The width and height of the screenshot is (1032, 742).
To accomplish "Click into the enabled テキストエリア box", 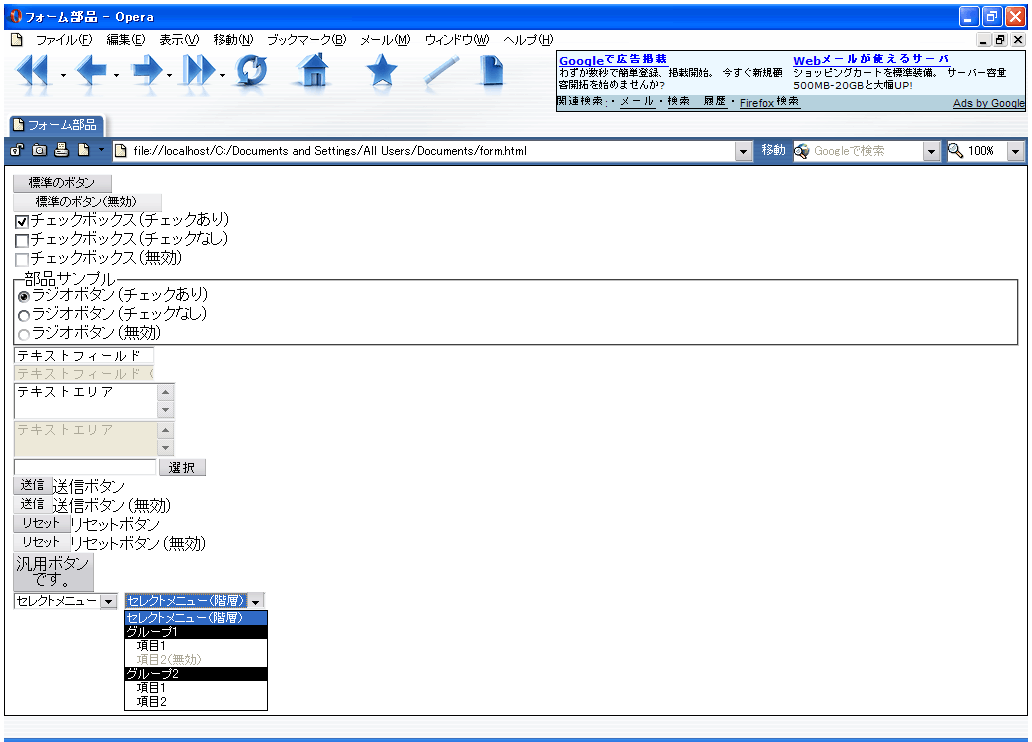I will tap(86, 401).
